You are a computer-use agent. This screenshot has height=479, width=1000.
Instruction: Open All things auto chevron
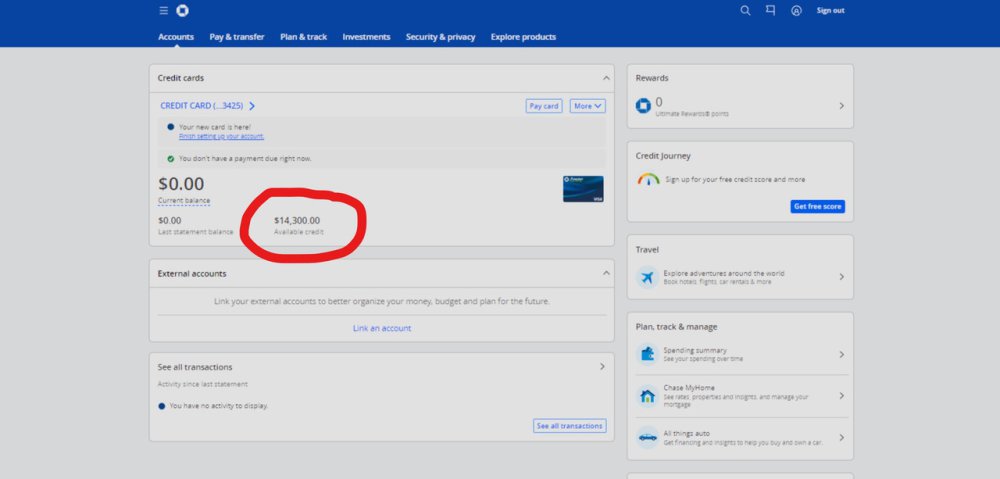pyautogui.click(x=841, y=438)
